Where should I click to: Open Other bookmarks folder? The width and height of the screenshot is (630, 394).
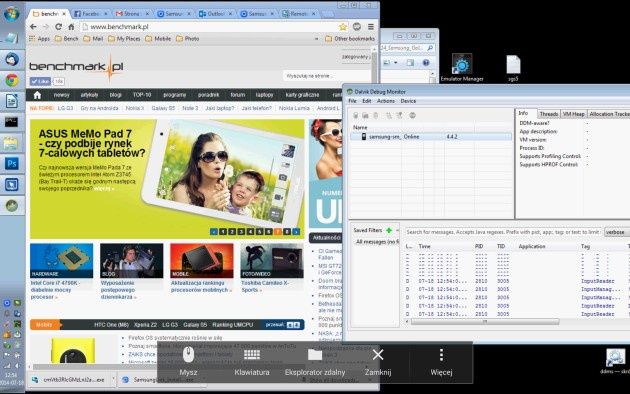[350, 39]
